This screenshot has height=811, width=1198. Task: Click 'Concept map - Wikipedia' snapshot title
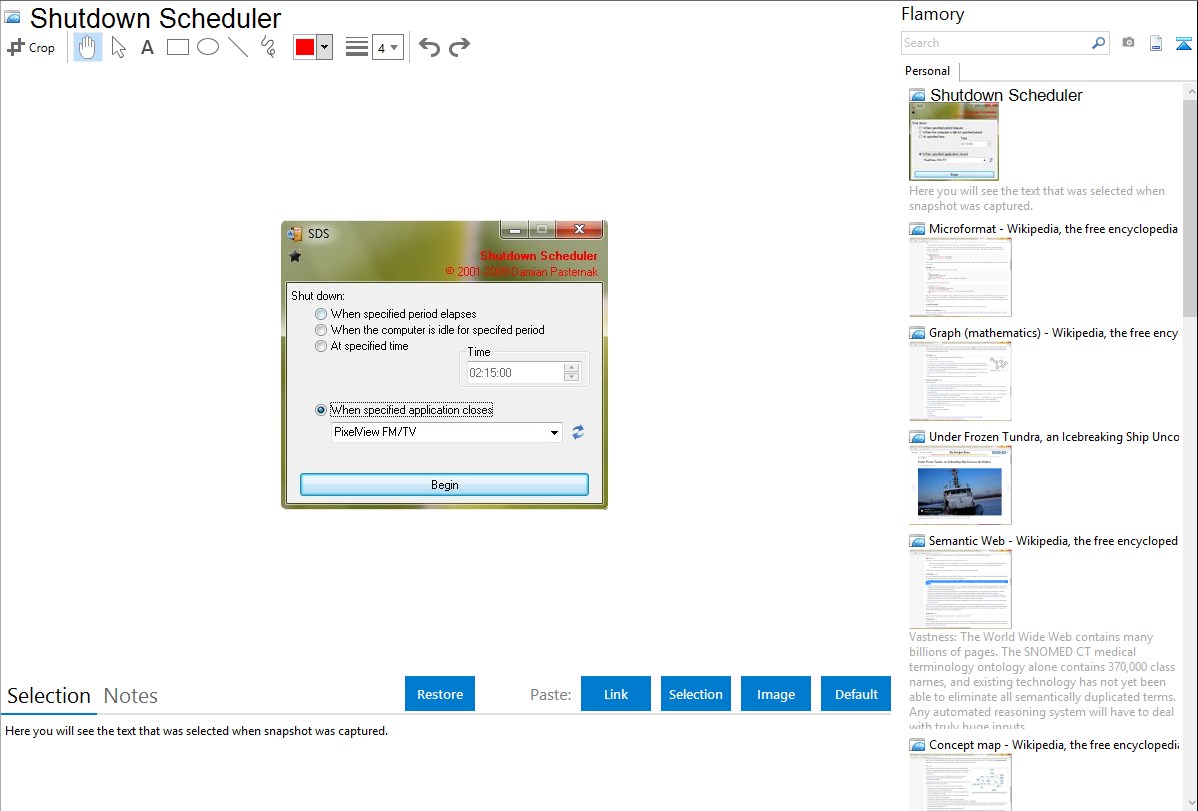pos(1054,744)
